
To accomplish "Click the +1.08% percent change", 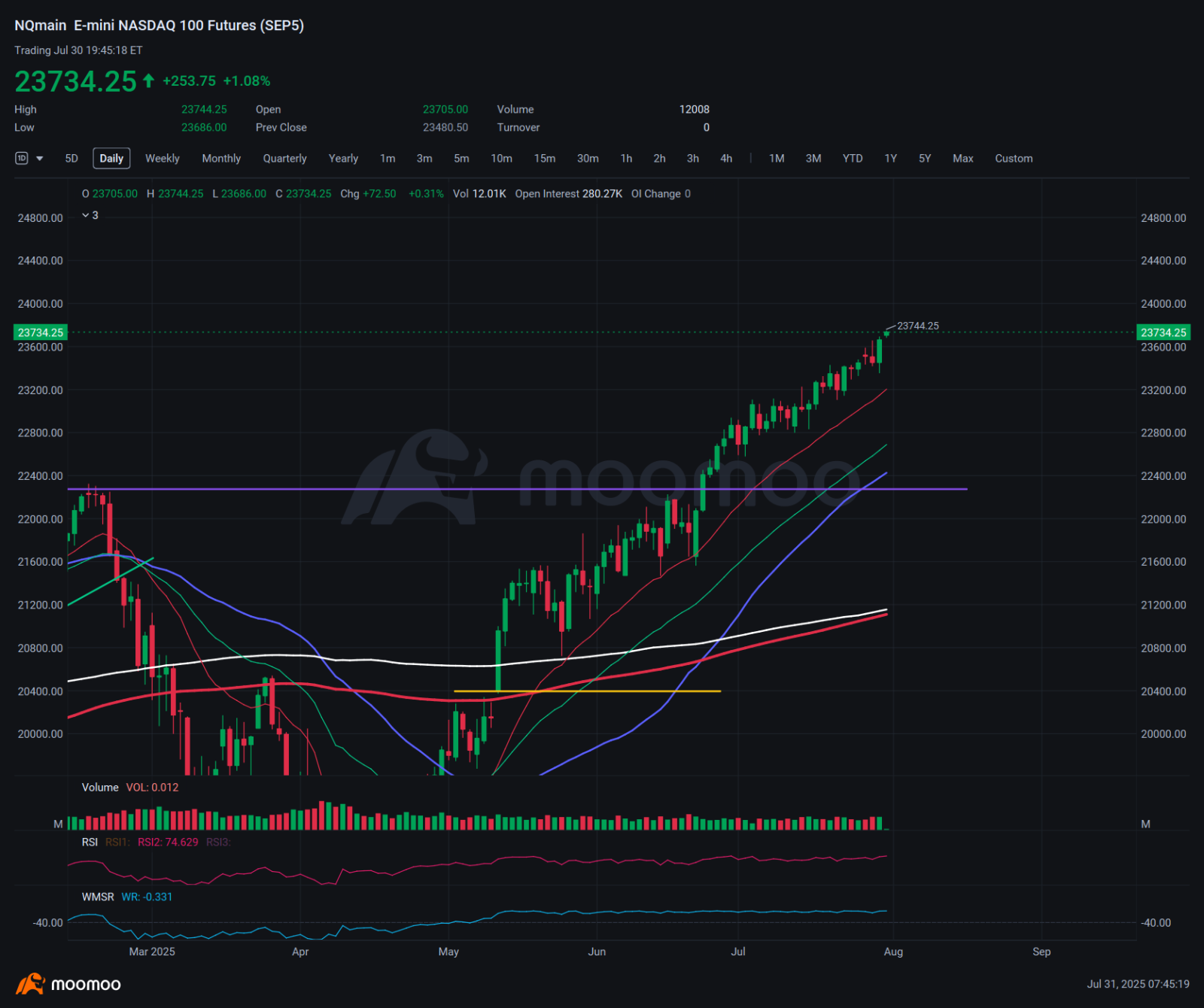I will click(247, 80).
